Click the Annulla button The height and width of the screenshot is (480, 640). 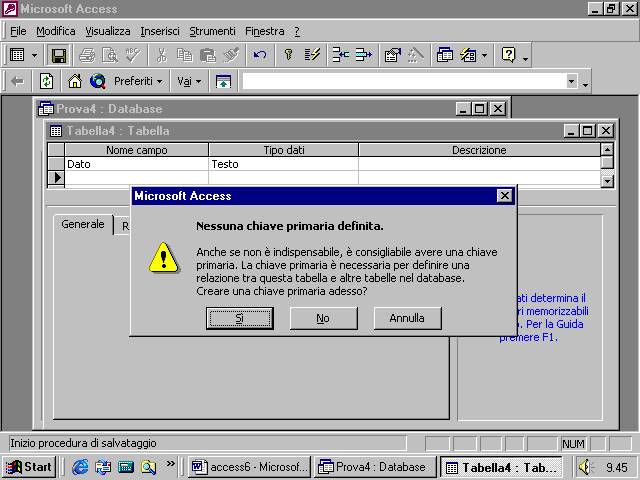pyautogui.click(x=407, y=318)
